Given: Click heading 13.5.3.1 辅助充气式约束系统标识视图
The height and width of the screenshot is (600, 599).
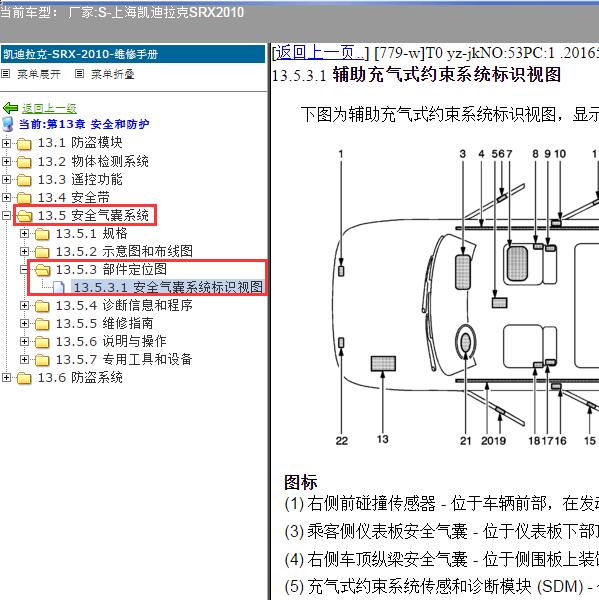Looking at the screenshot, I should 416,75.
